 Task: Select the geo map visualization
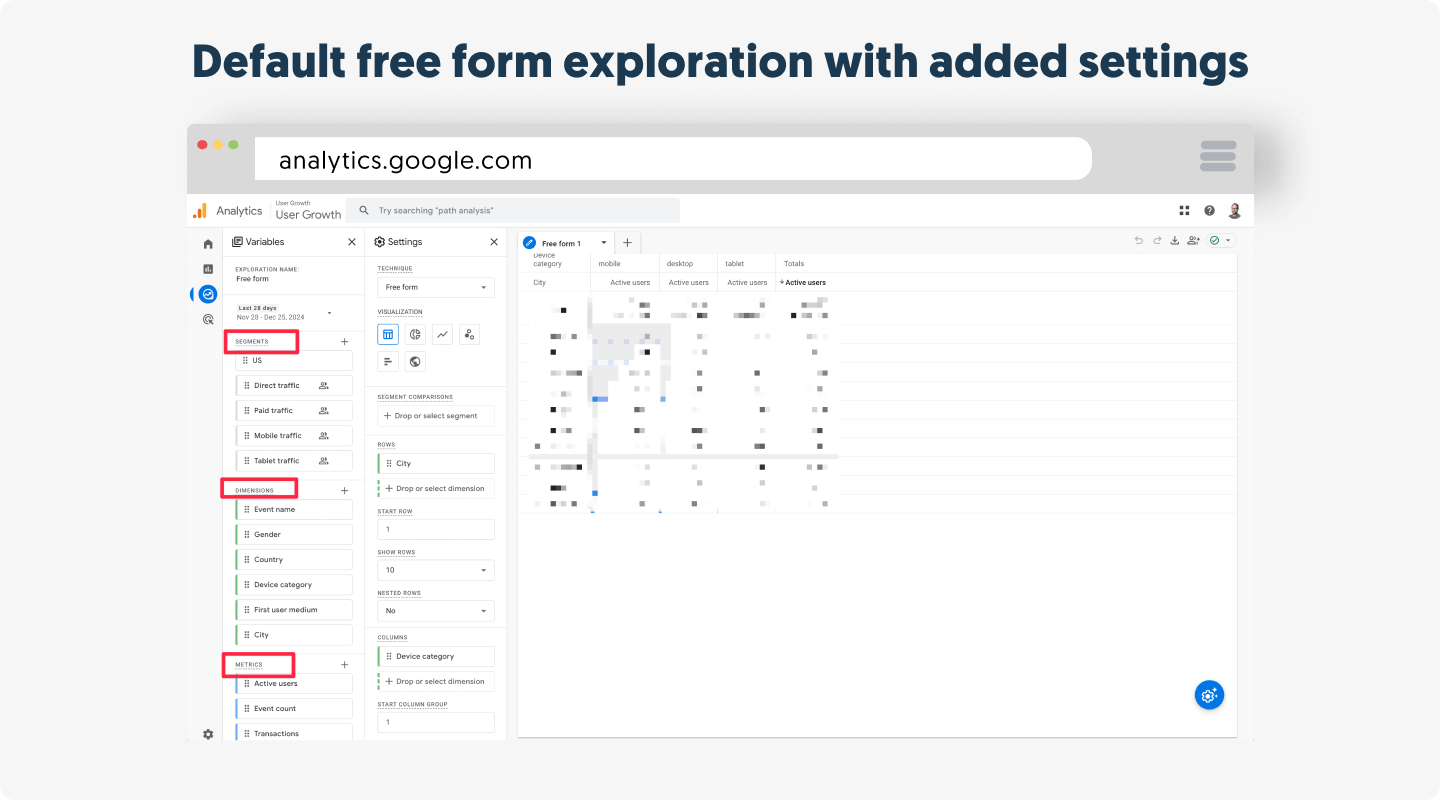pyautogui.click(x=415, y=361)
